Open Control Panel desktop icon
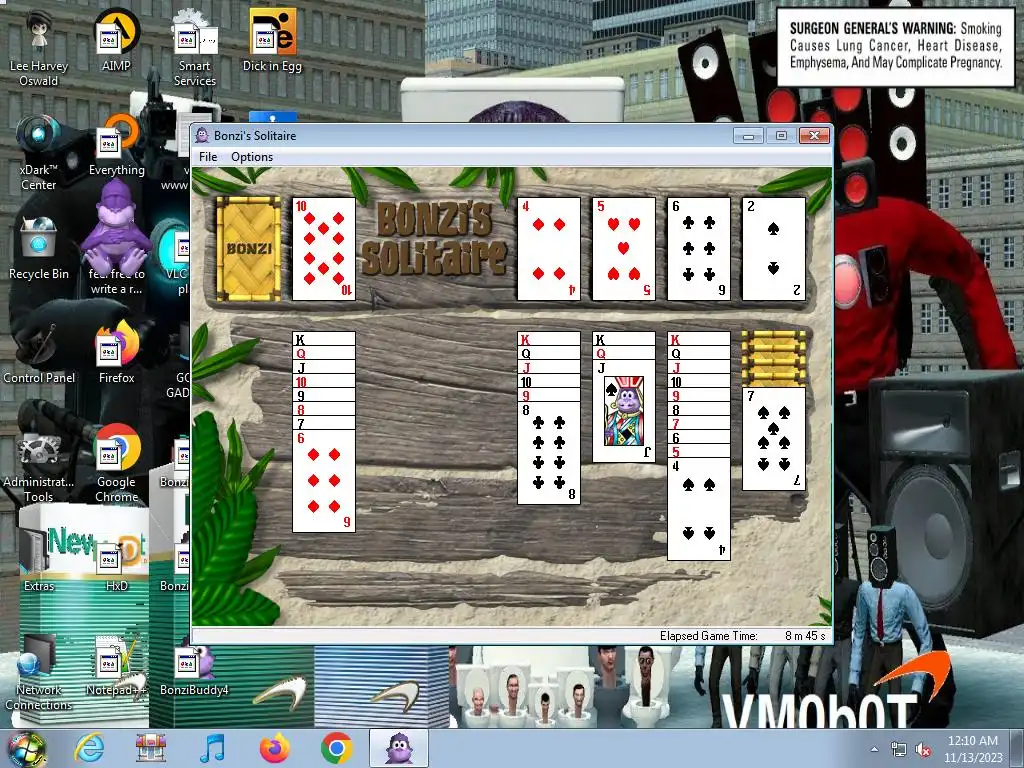The width and height of the screenshot is (1024, 768). pos(39,353)
